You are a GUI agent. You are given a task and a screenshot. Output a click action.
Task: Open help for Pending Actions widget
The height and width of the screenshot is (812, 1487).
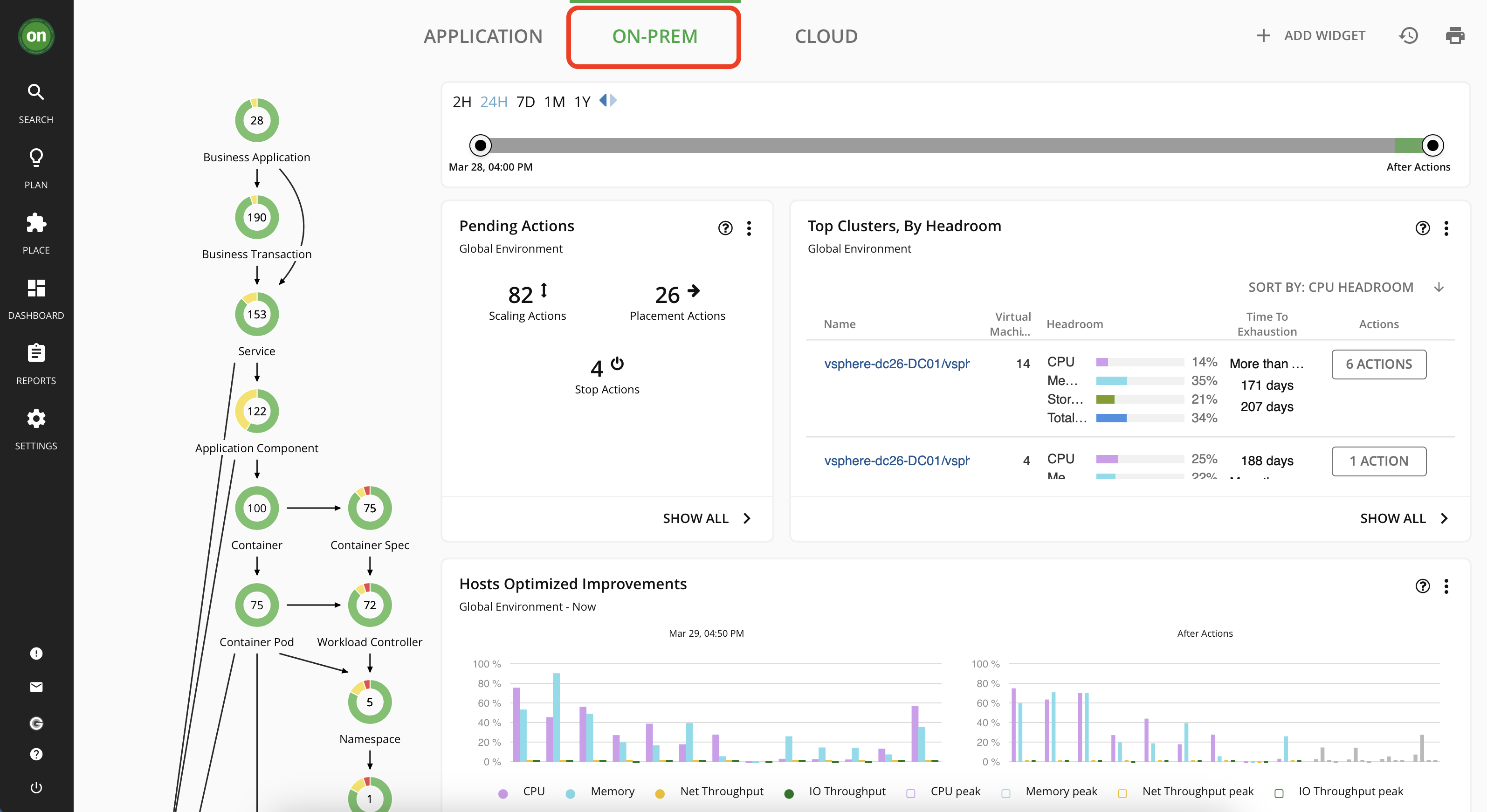725,228
